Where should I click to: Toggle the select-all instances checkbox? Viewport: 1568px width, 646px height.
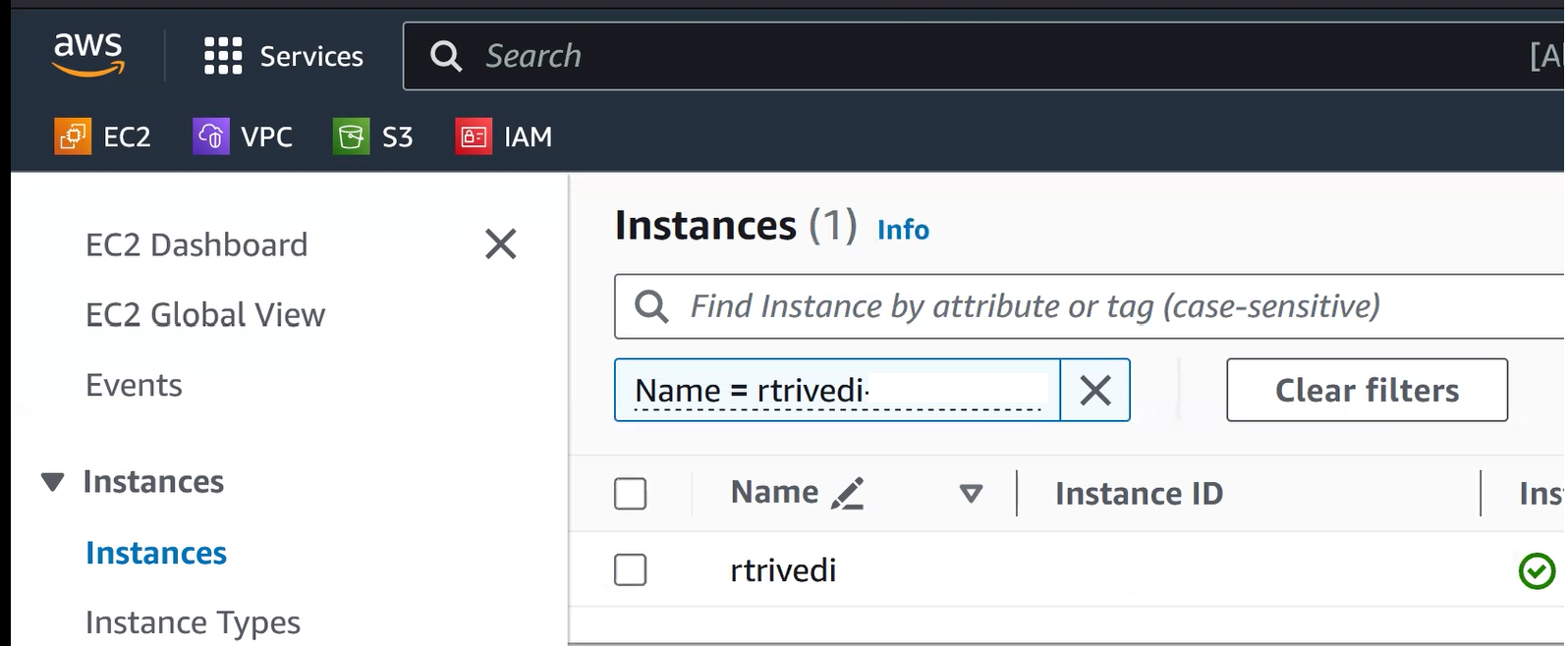[631, 493]
